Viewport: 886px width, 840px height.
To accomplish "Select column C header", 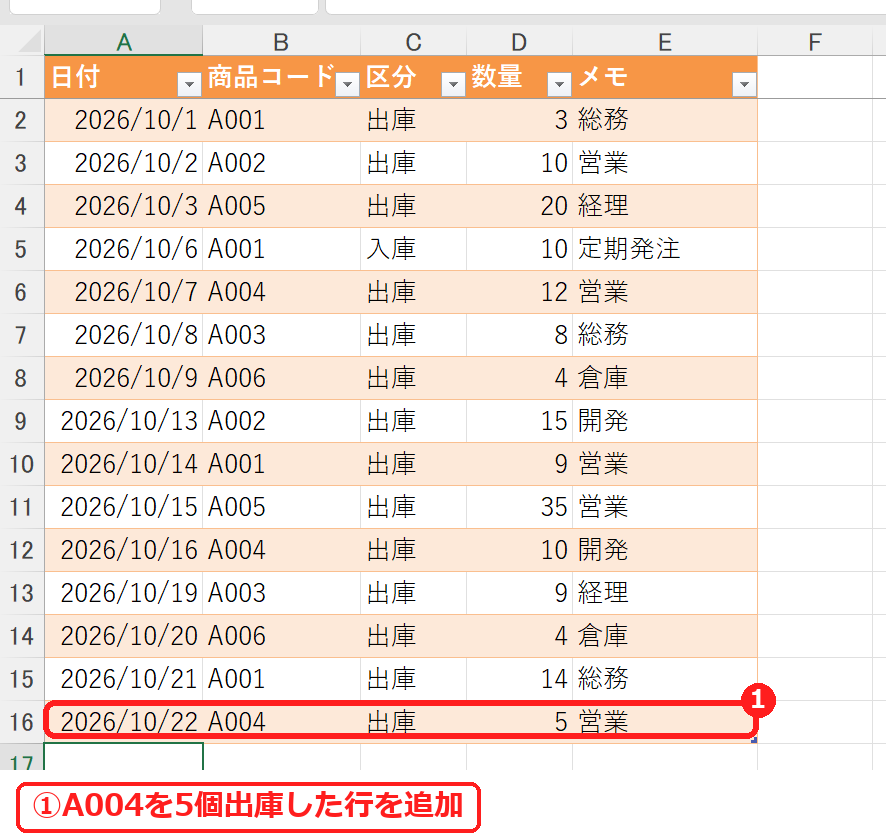I will (x=413, y=41).
